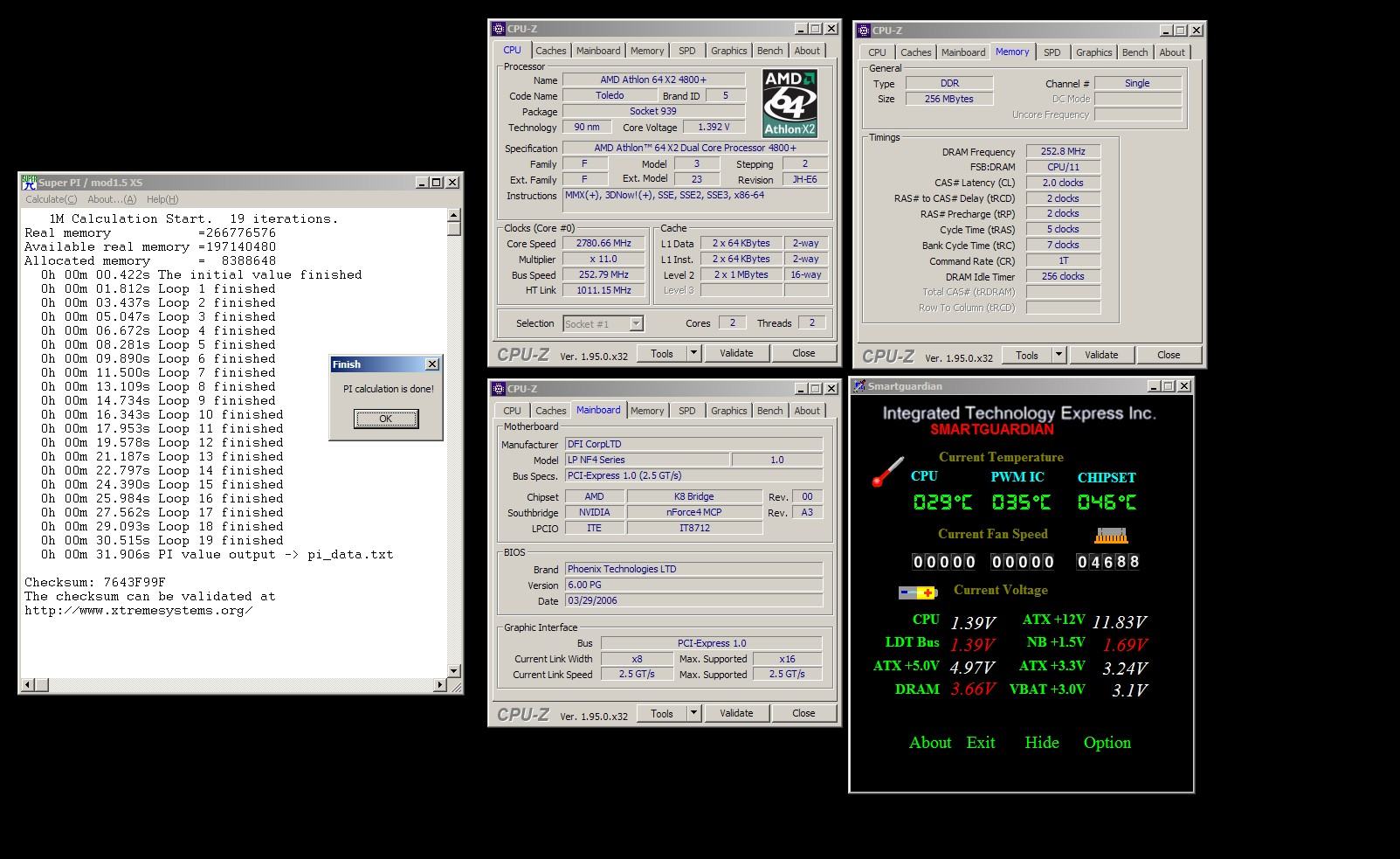Open the About menu in Super PI

pyautogui.click(x=112, y=199)
